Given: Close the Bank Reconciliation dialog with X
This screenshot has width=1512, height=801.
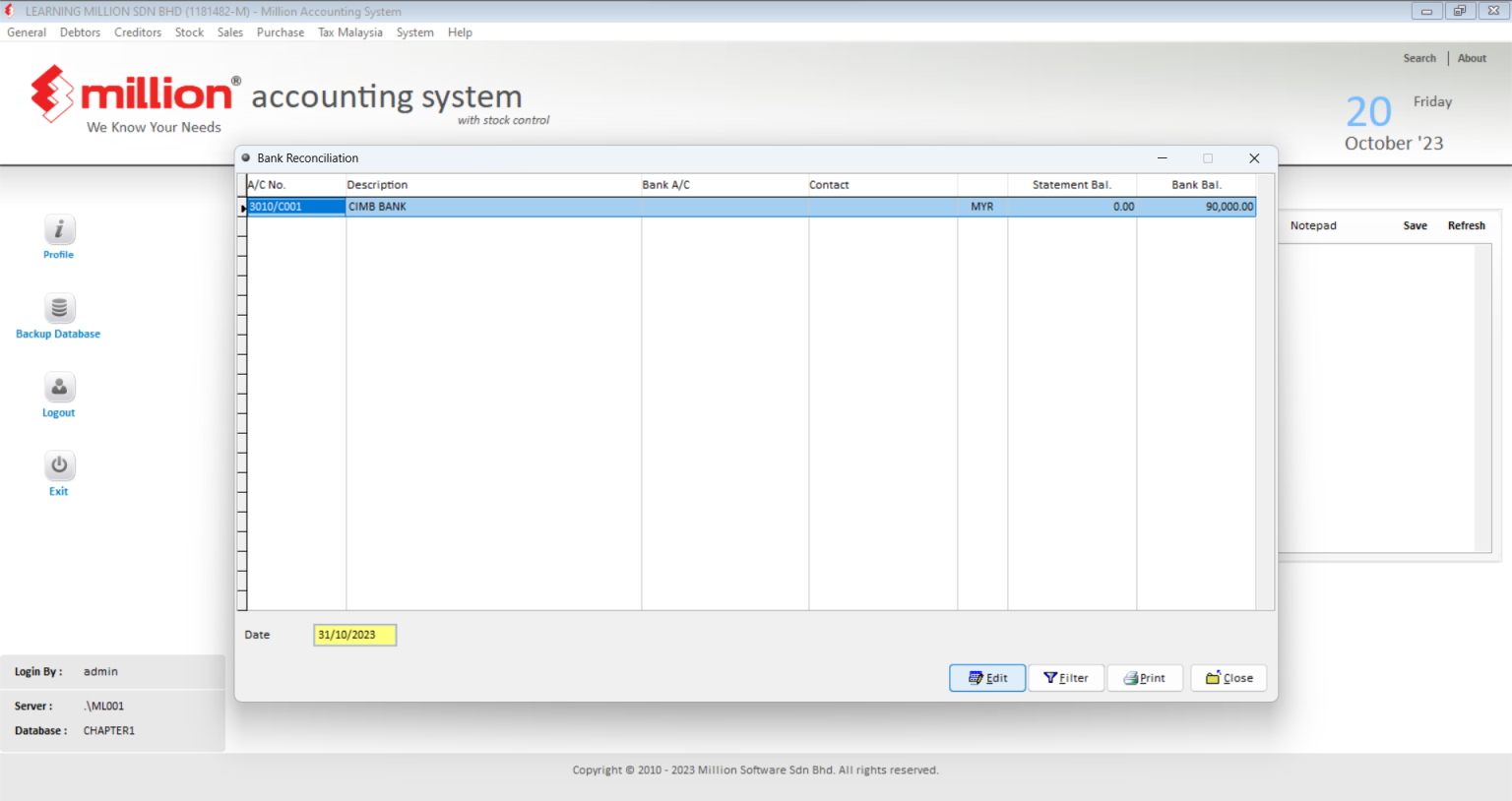Looking at the screenshot, I should [x=1254, y=158].
